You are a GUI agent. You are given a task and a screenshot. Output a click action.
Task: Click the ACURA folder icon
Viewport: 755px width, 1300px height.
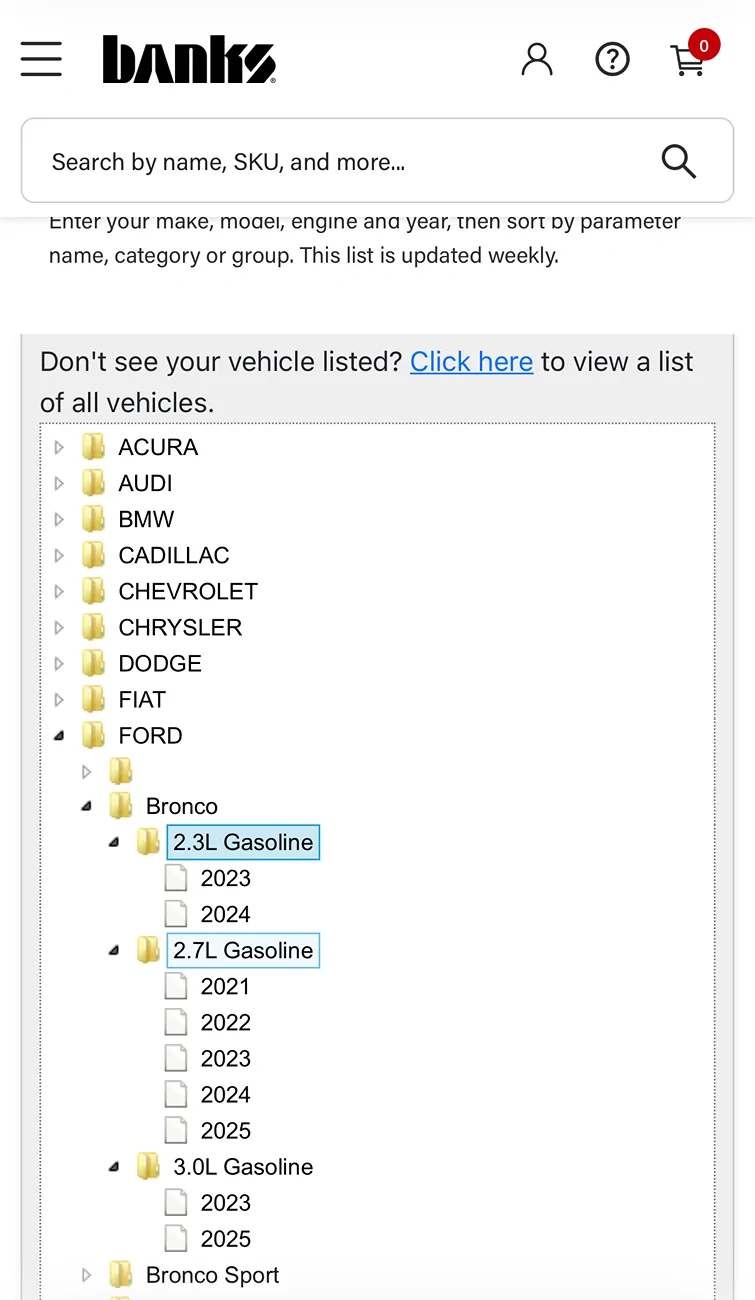click(93, 447)
